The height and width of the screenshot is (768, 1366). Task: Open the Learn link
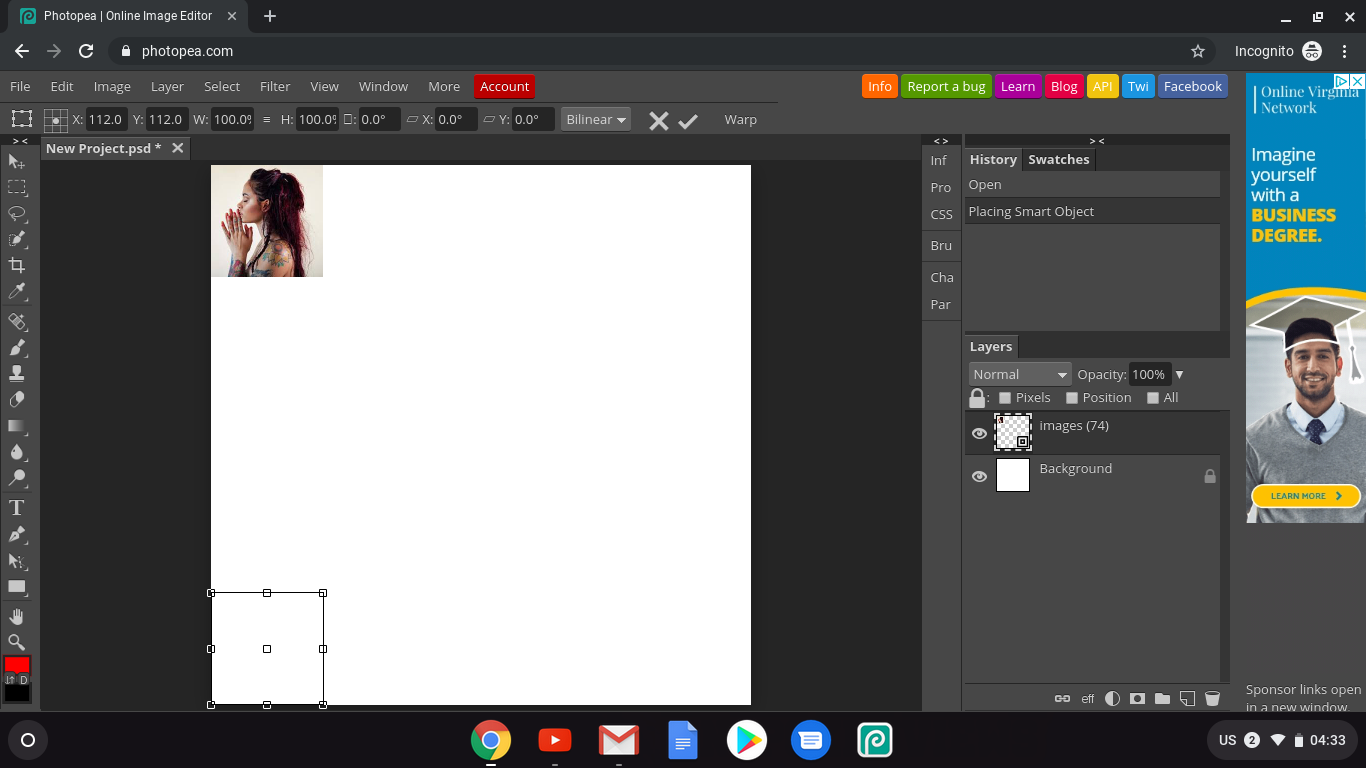(x=1018, y=86)
